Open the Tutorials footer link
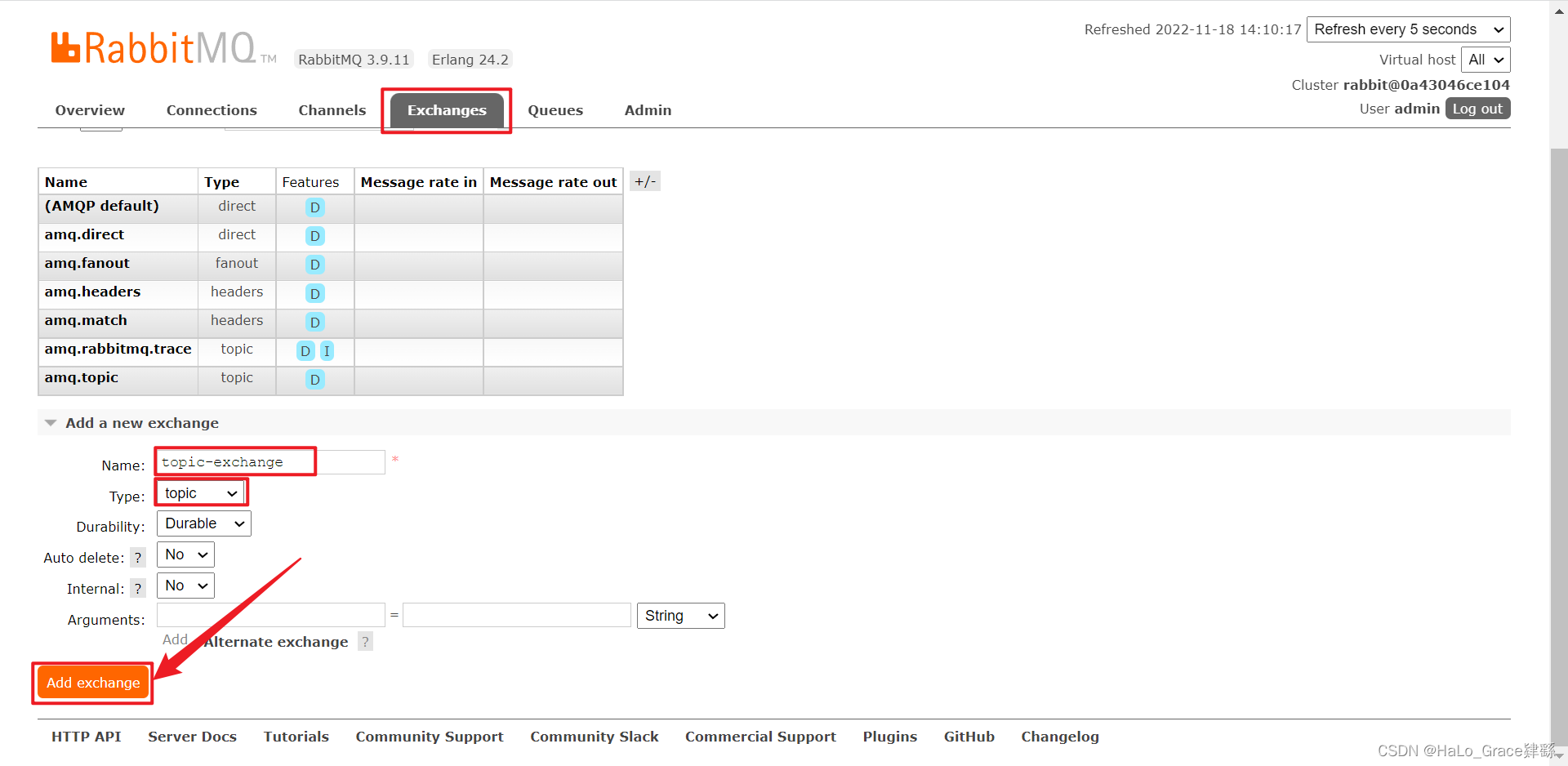 (296, 737)
